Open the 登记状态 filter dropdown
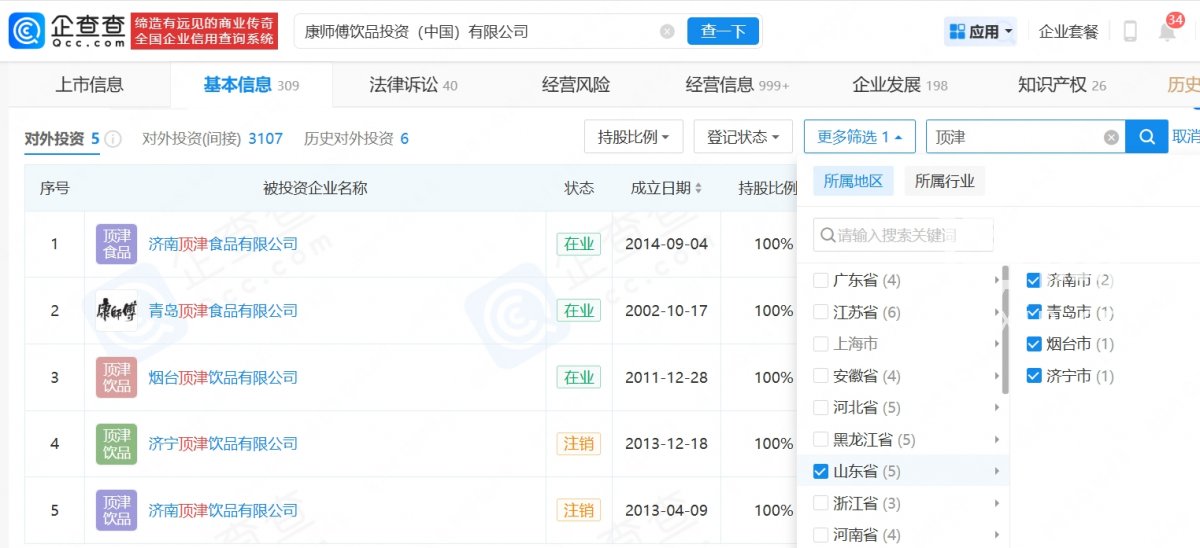The image size is (1200, 548). 743,137
